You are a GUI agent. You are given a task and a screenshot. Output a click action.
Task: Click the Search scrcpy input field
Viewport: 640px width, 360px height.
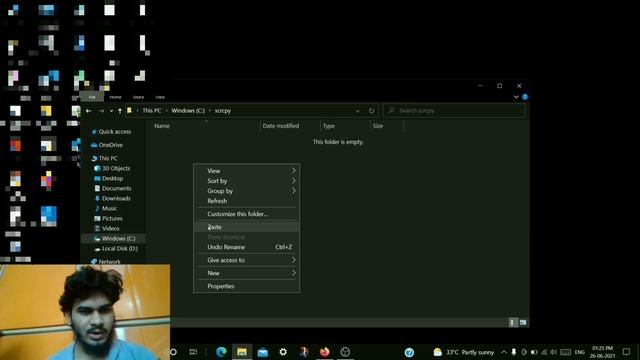point(454,111)
